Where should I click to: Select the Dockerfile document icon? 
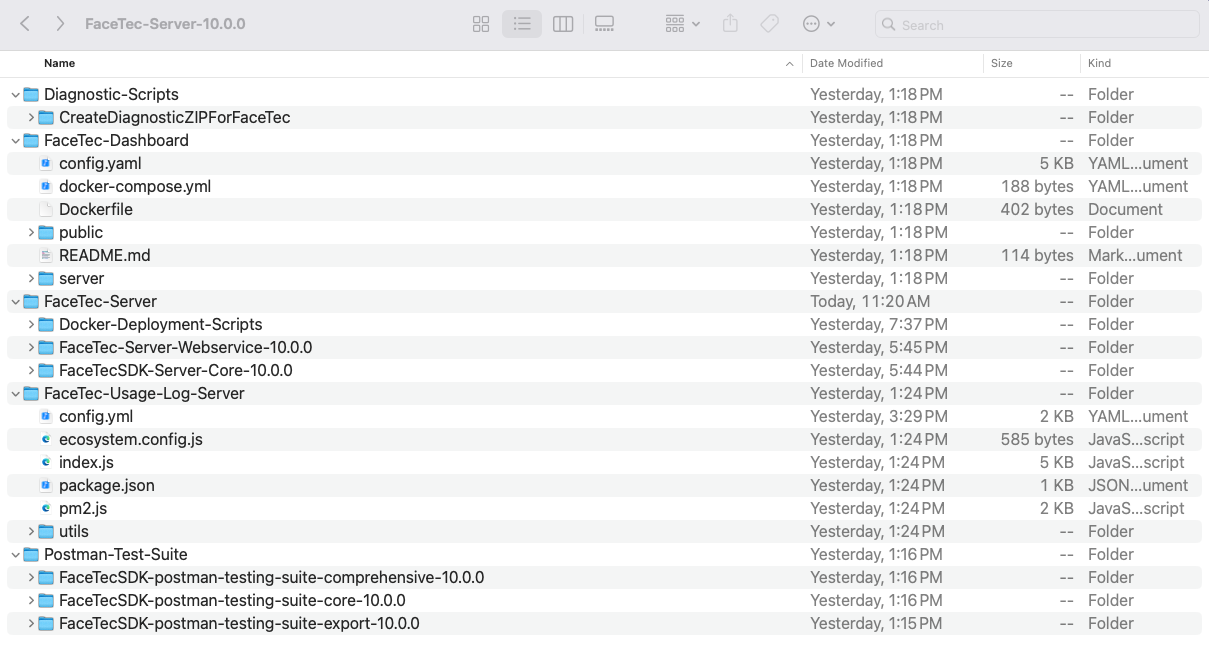pyautogui.click(x=46, y=209)
